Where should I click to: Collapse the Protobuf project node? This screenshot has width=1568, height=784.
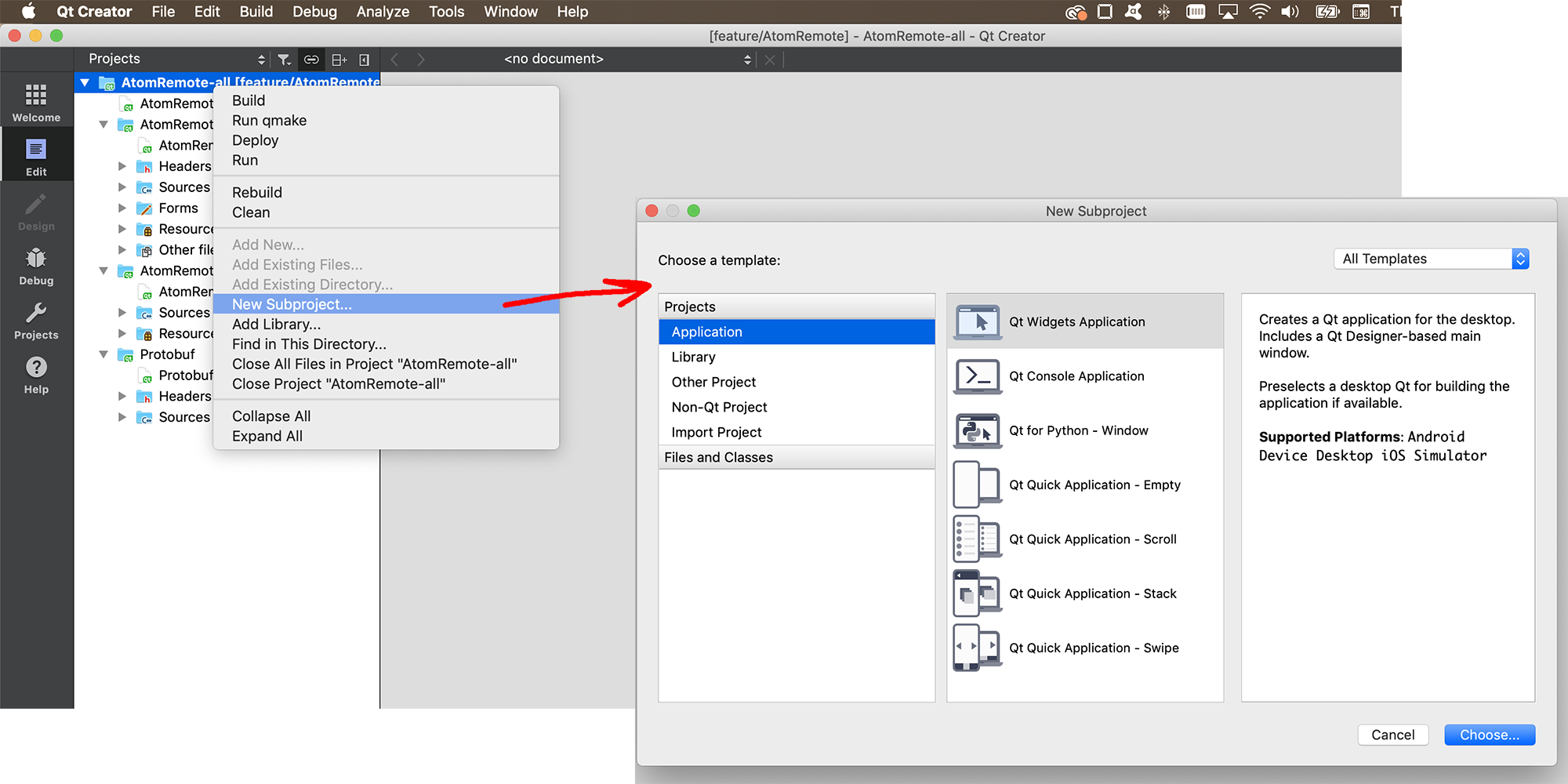[103, 354]
